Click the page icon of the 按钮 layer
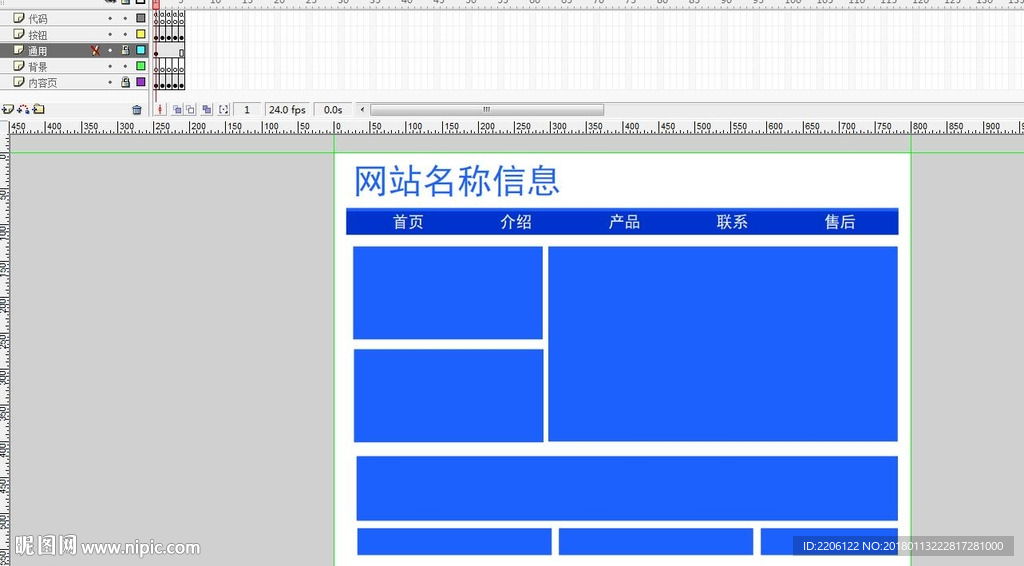Viewport: 1024px width, 566px height. point(19,34)
